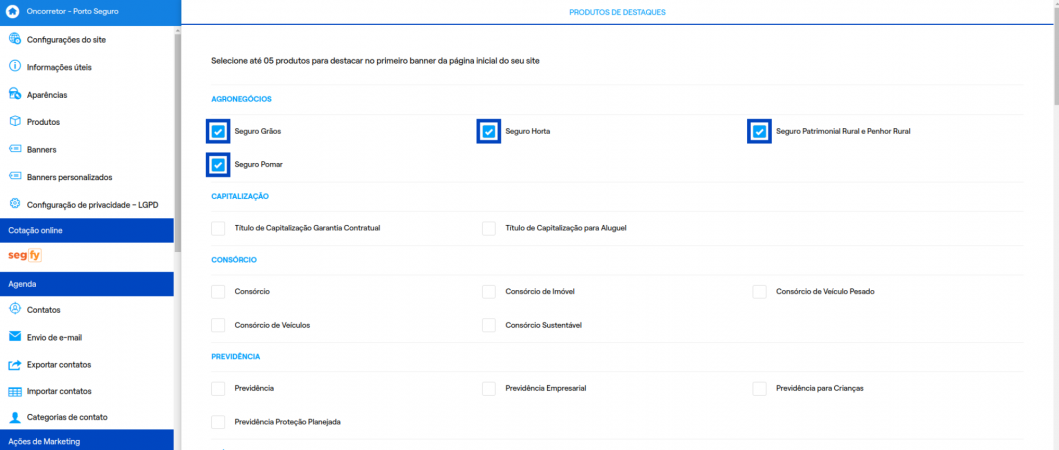Check the plain Previdência checkbox
The width and height of the screenshot is (1059, 450).
[x=218, y=389]
